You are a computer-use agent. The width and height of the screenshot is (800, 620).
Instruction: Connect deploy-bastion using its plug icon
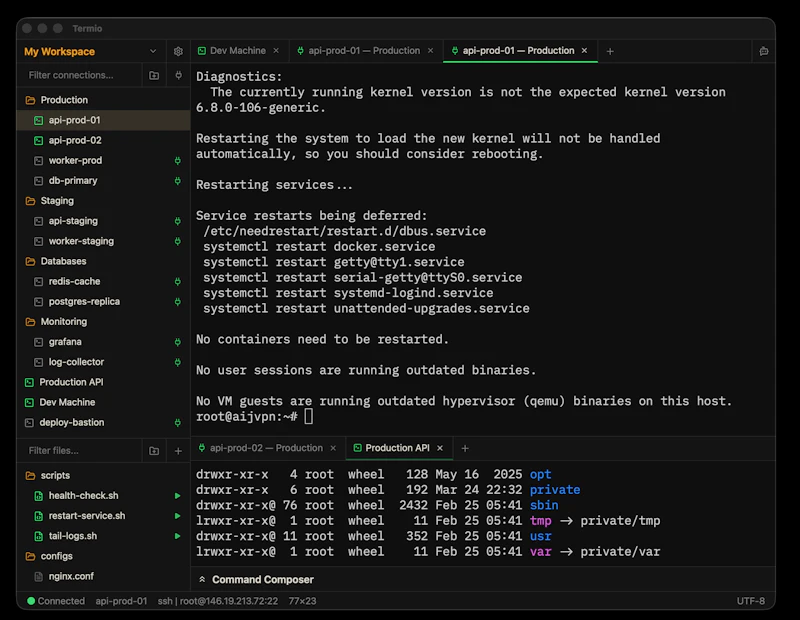(178, 423)
